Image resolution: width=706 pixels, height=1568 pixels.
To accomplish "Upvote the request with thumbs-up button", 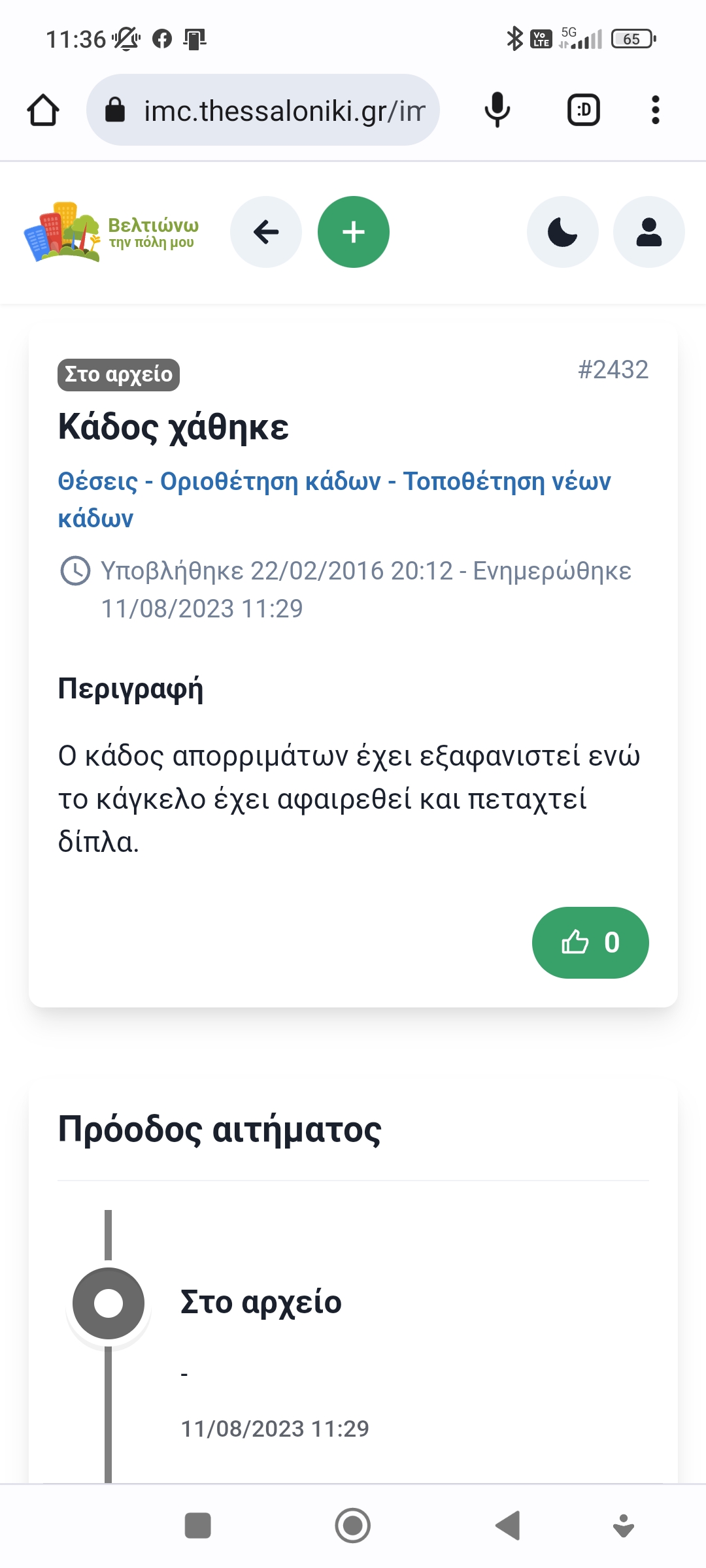I will [590, 942].
